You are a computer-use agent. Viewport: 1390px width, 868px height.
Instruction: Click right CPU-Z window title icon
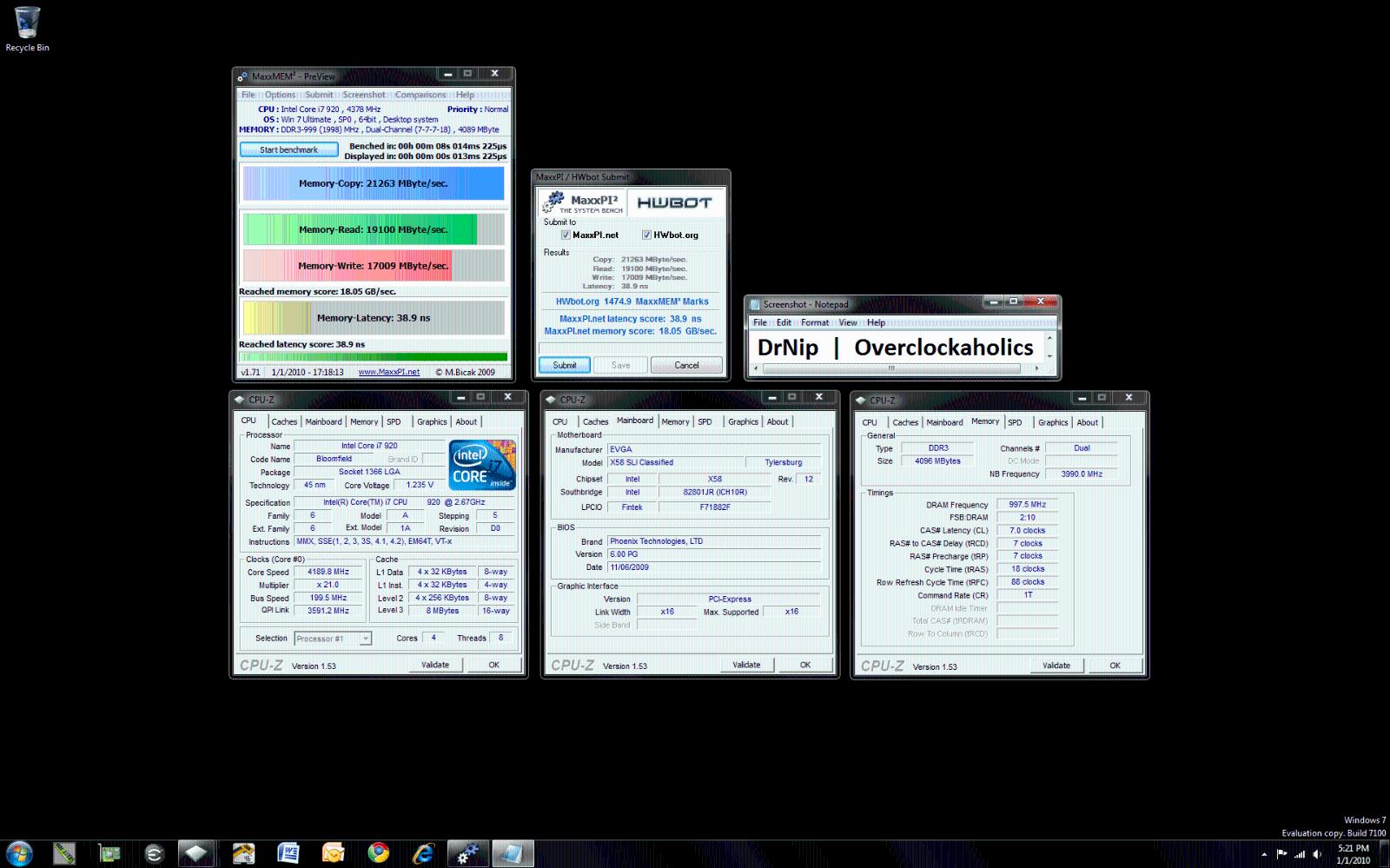[x=861, y=401]
